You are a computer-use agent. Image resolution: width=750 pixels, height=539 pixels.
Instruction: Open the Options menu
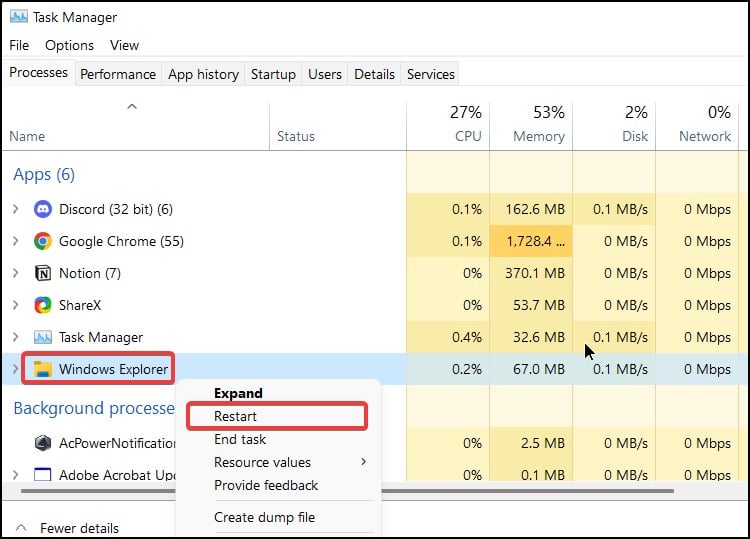69,45
